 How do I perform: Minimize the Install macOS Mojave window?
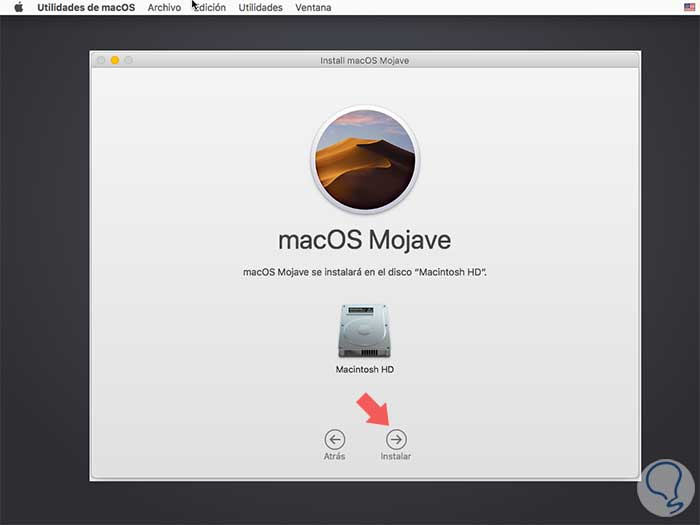[115, 60]
